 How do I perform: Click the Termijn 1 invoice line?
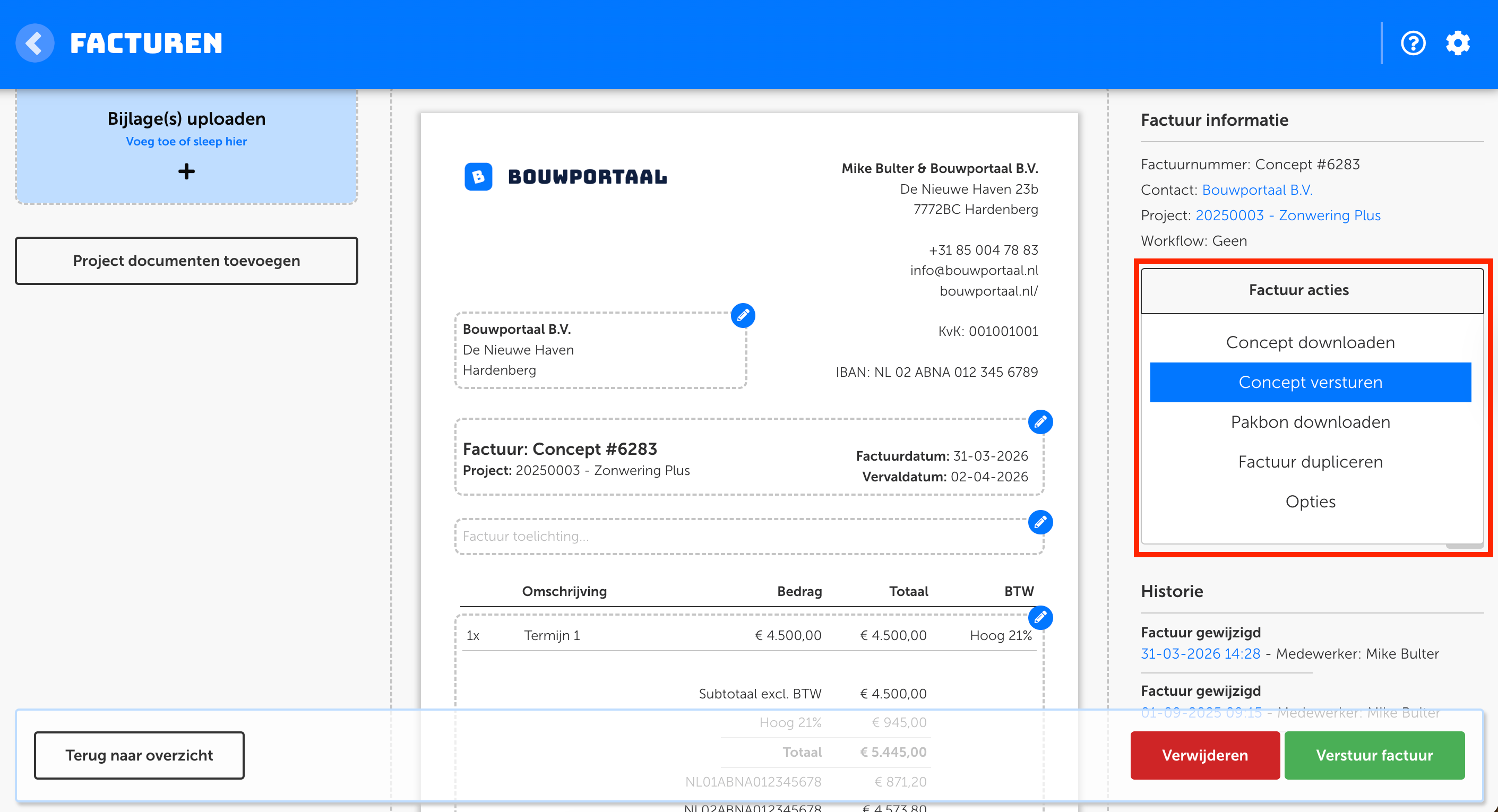pos(749,636)
